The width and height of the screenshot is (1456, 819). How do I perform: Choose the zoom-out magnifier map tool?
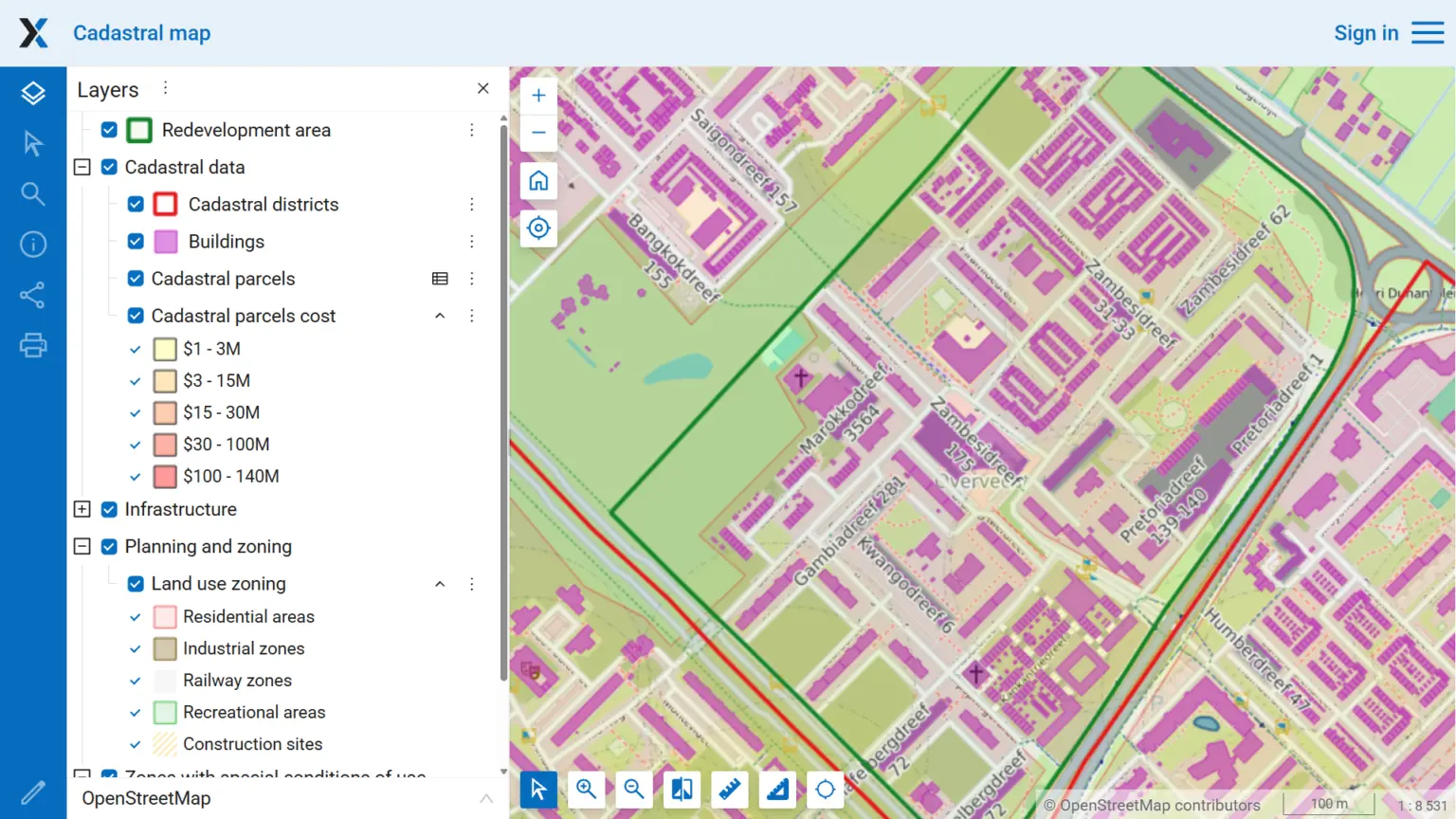click(x=634, y=789)
